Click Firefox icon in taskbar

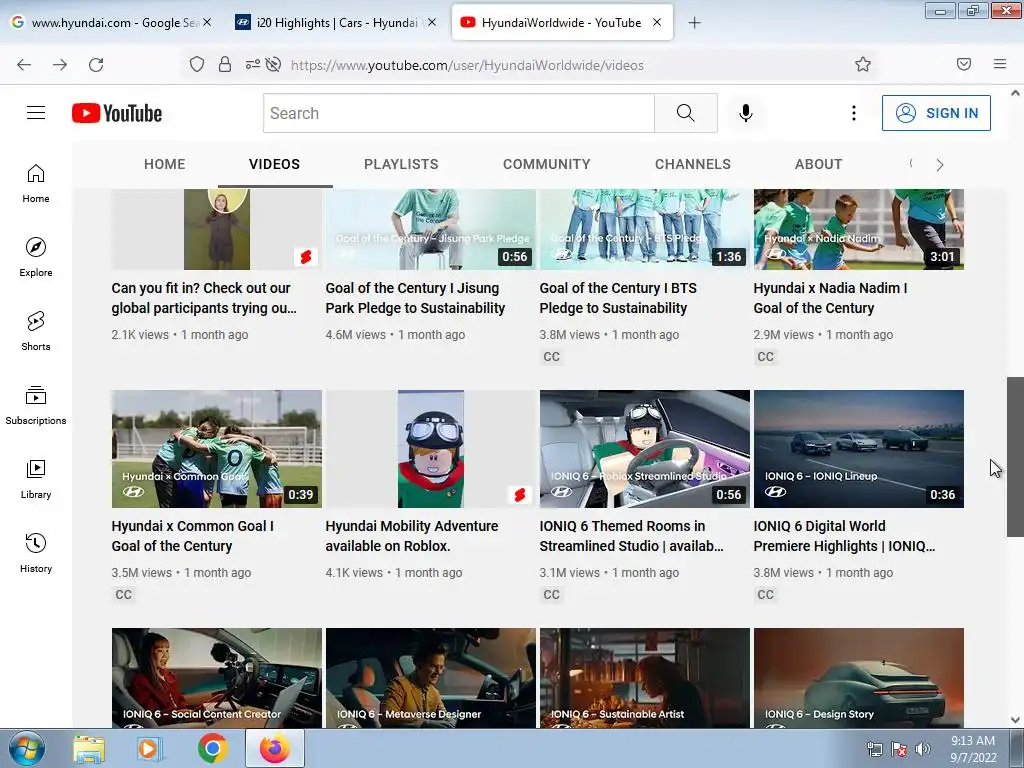click(x=274, y=748)
